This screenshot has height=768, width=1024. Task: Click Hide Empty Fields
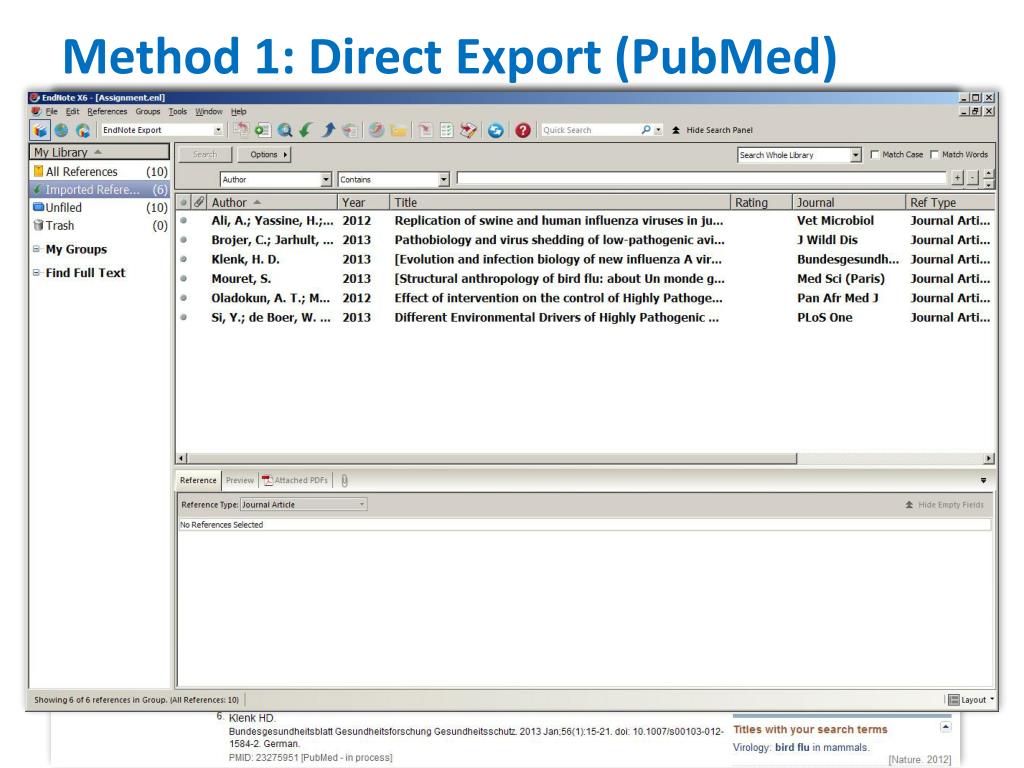[x=944, y=505]
